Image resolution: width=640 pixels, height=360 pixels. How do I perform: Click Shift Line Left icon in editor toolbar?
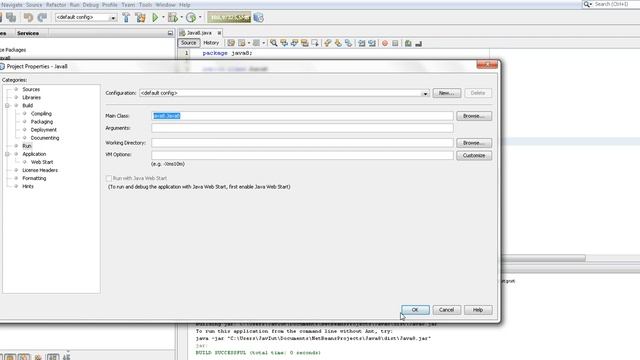(362, 43)
